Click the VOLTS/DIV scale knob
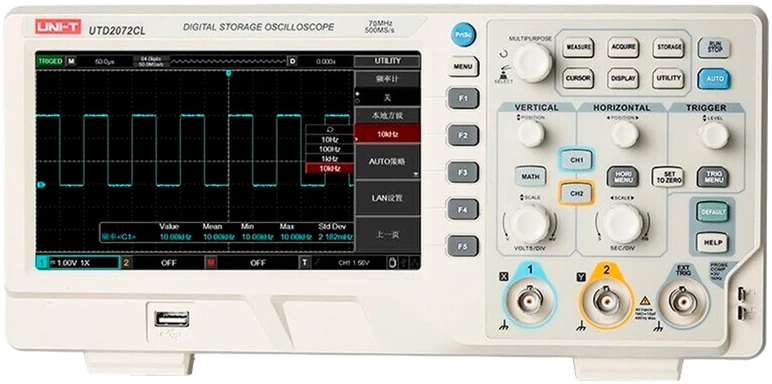 pyautogui.click(x=530, y=223)
